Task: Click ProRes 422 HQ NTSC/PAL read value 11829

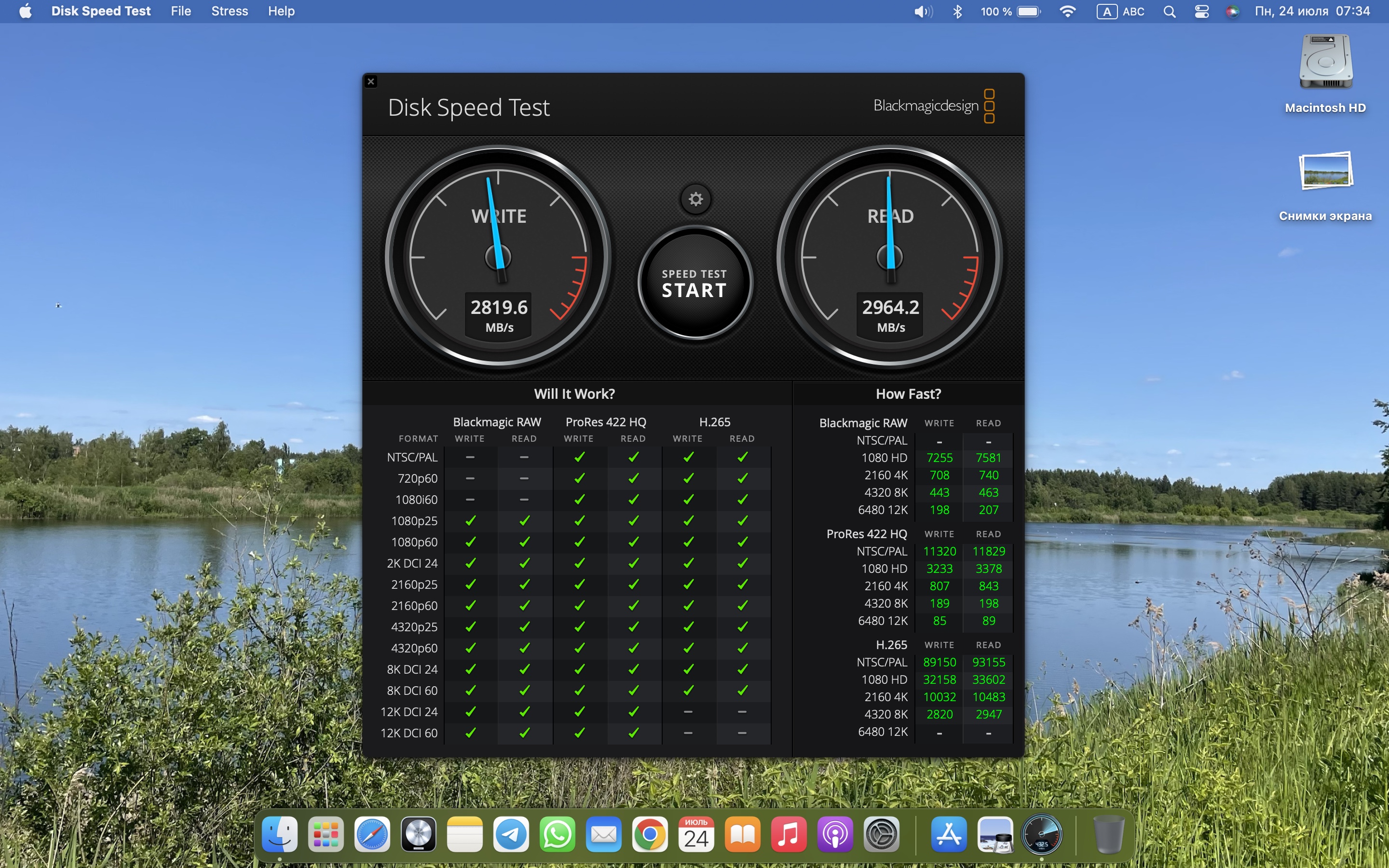Action: (988, 551)
